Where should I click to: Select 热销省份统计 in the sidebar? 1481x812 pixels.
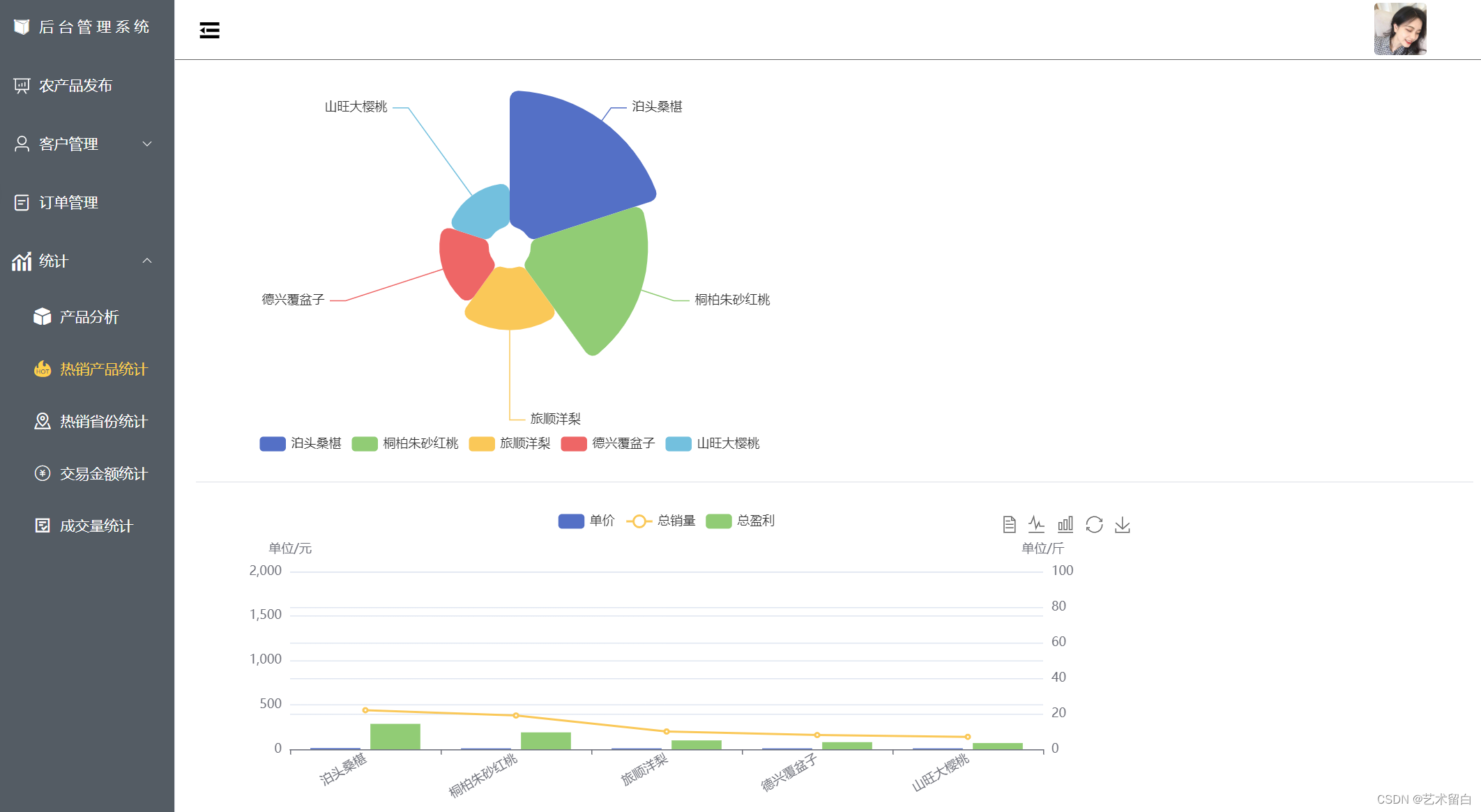click(87, 421)
